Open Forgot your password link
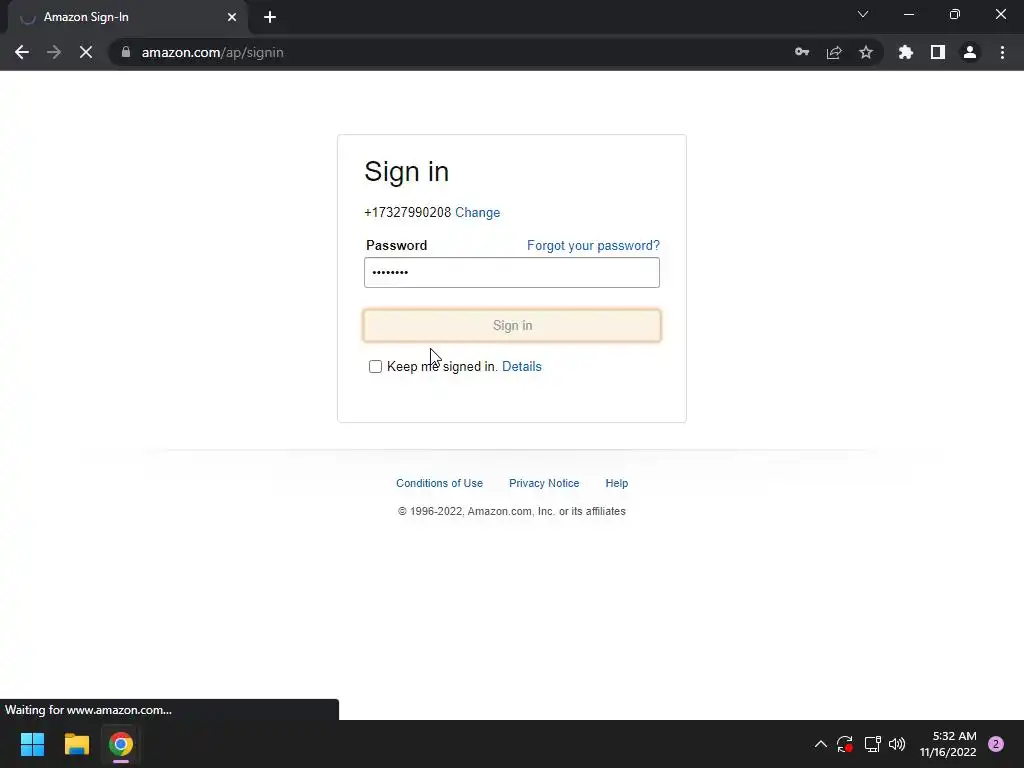Viewport: 1024px width, 768px height. tap(593, 246)
